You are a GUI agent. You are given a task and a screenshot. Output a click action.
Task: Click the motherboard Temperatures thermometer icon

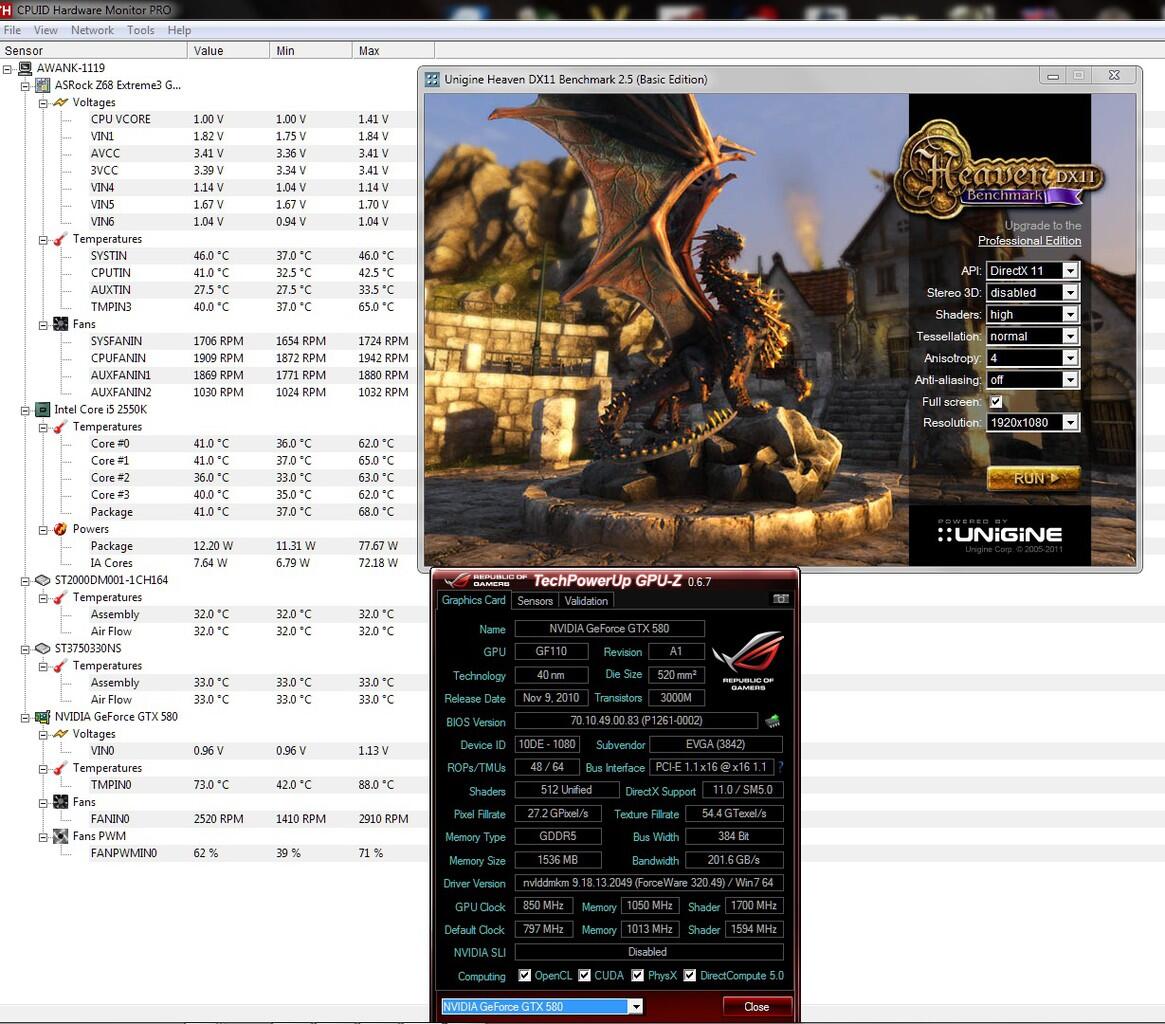pos(60,239)
